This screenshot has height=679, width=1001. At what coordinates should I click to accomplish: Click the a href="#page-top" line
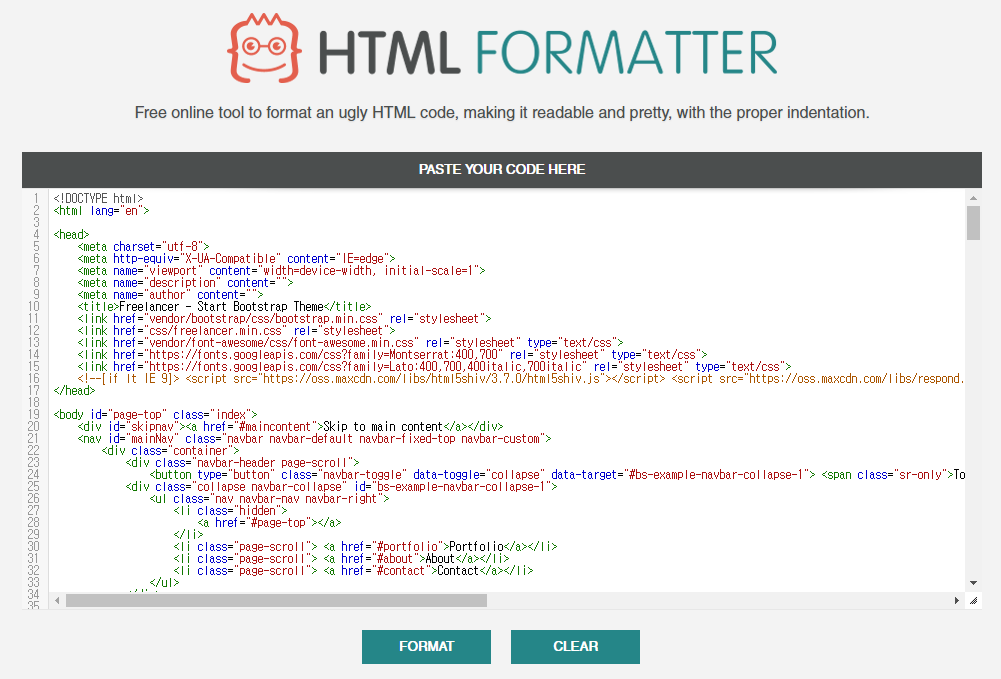(x=269, y=523)
